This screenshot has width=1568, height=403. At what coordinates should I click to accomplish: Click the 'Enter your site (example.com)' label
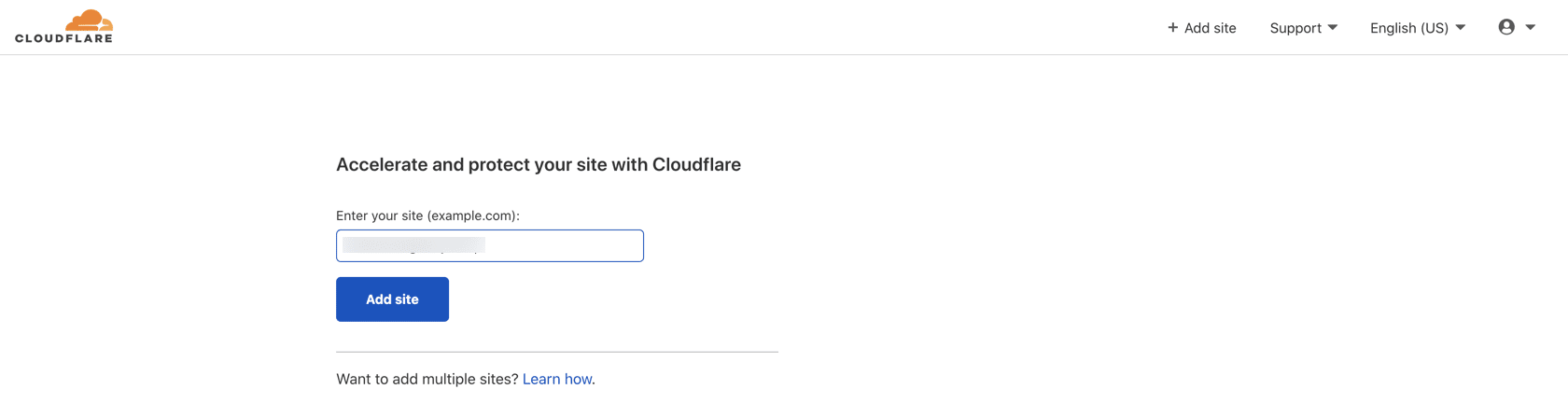427,215
